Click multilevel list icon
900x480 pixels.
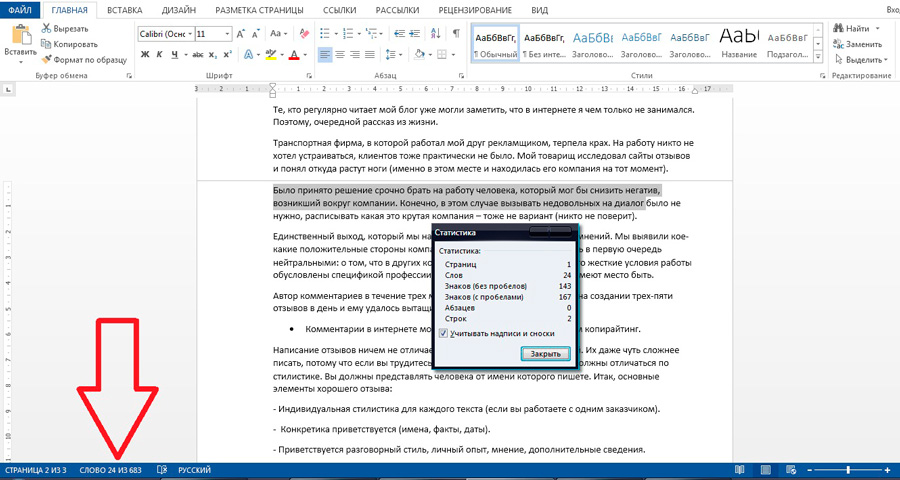point(373,34)
